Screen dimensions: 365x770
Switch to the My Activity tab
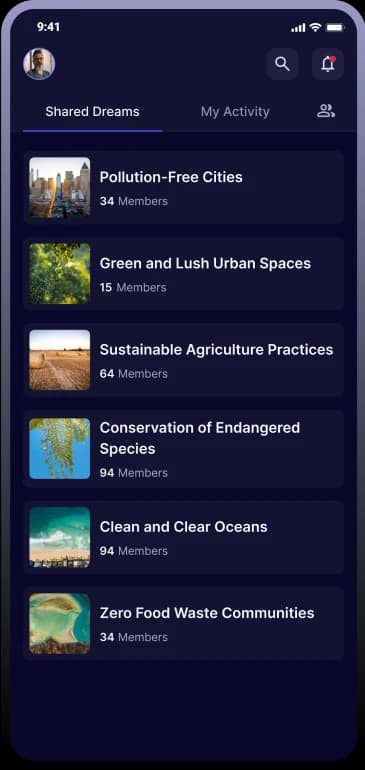[x=235, y=111]
